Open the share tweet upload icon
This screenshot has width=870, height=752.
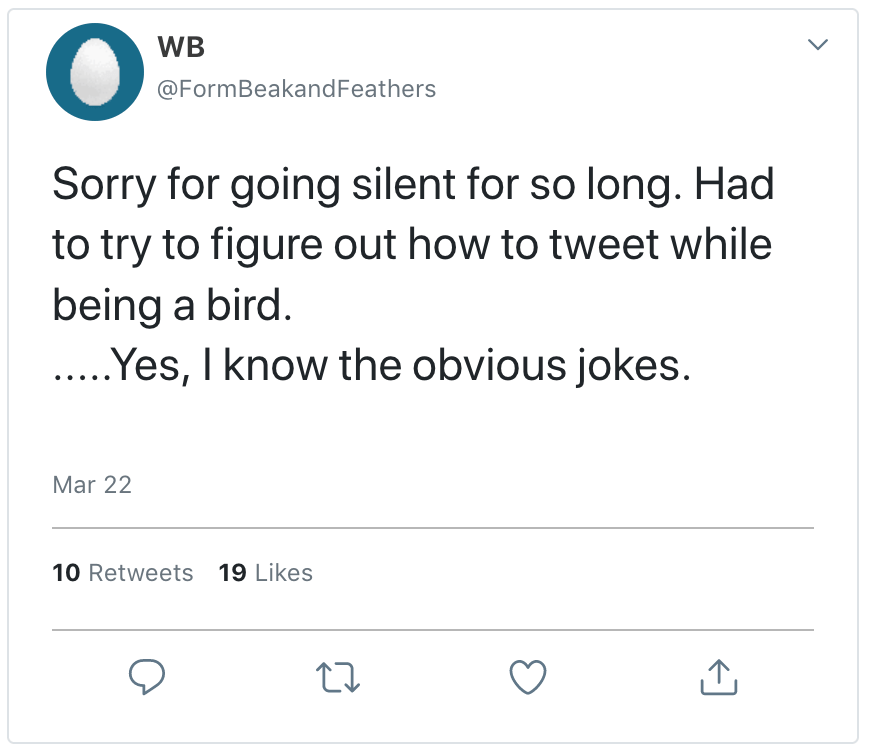pos(718,678)
